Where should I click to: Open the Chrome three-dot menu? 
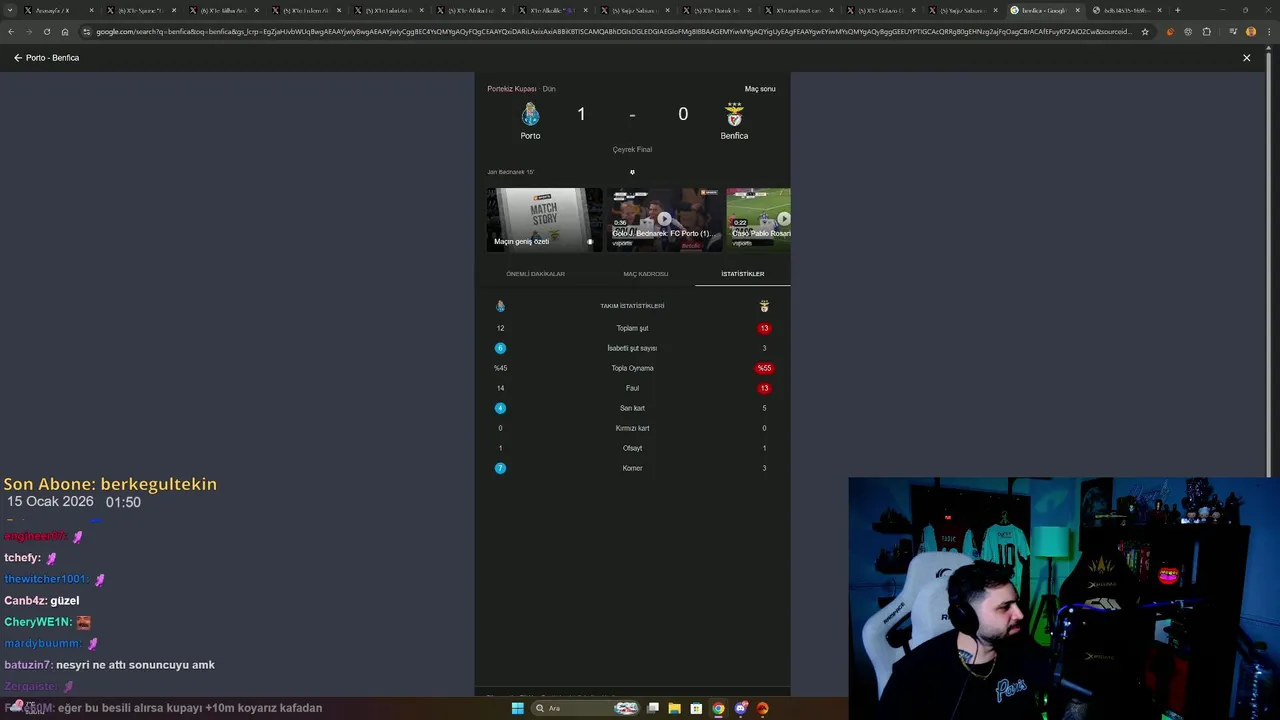click(x=1269, y=31)
